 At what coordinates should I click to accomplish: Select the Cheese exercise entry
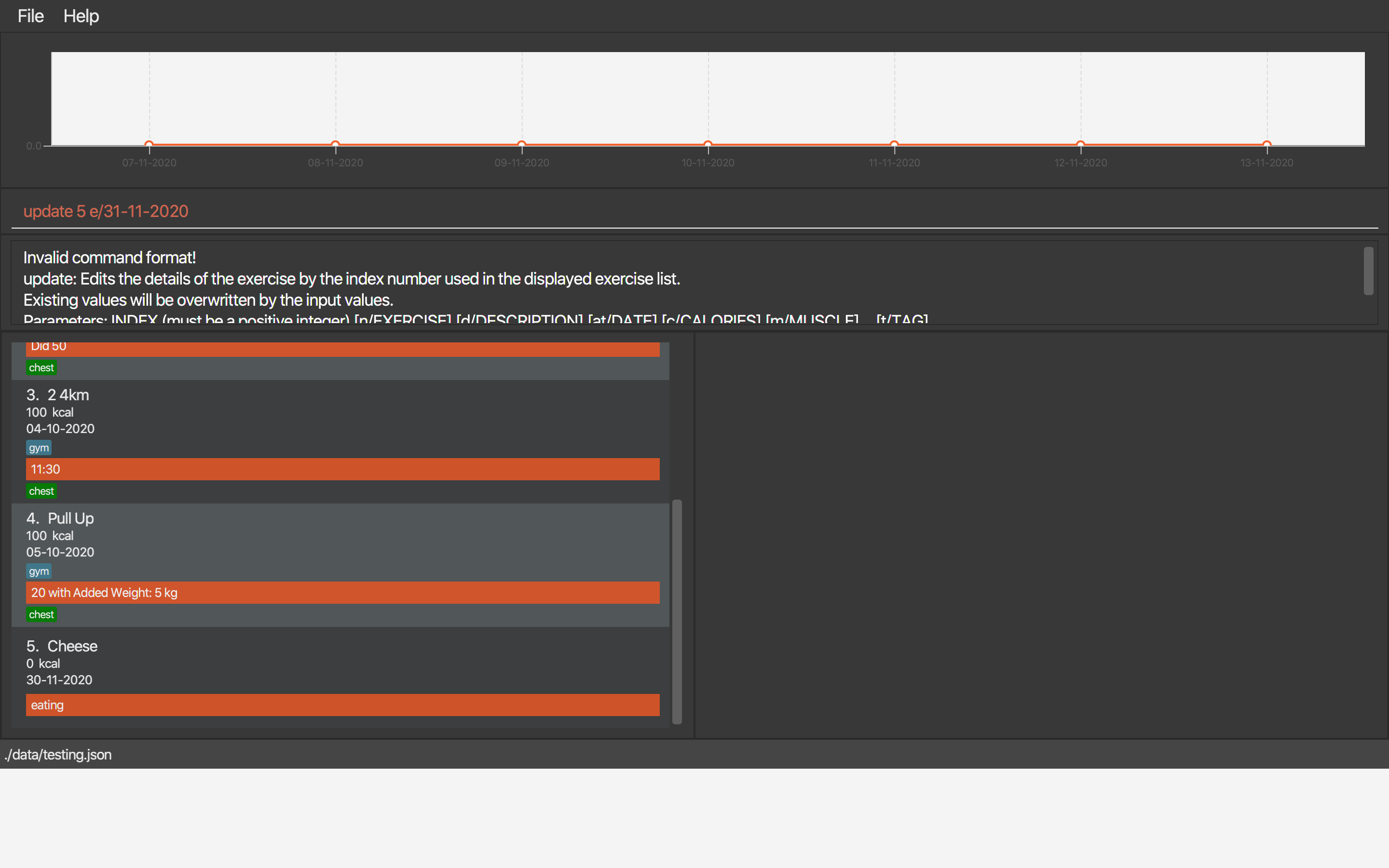point(72,646)
